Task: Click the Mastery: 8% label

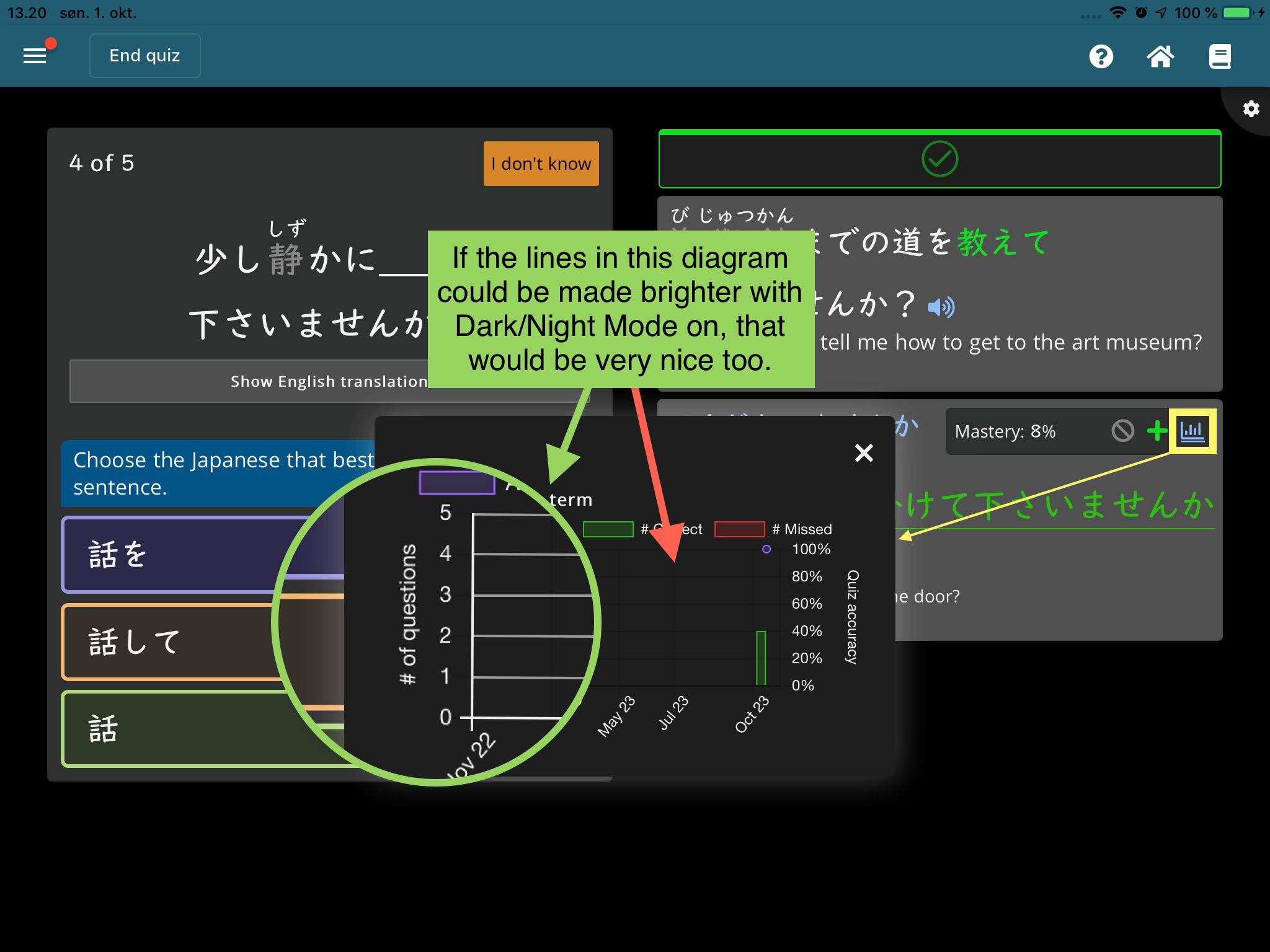Action: coord(1005,431)
